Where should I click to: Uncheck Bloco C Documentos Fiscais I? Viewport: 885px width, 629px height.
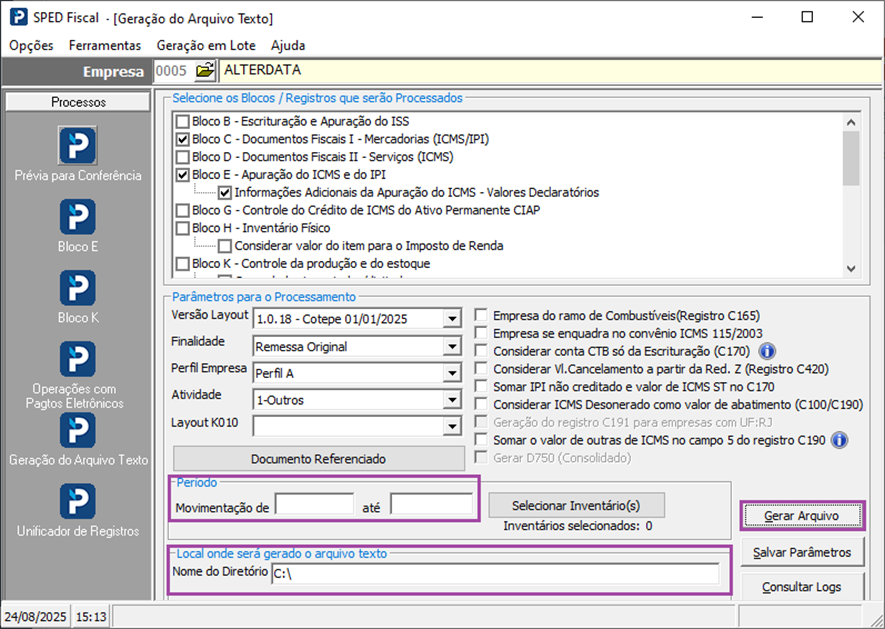pyautogui.click(x=182, y=140)
